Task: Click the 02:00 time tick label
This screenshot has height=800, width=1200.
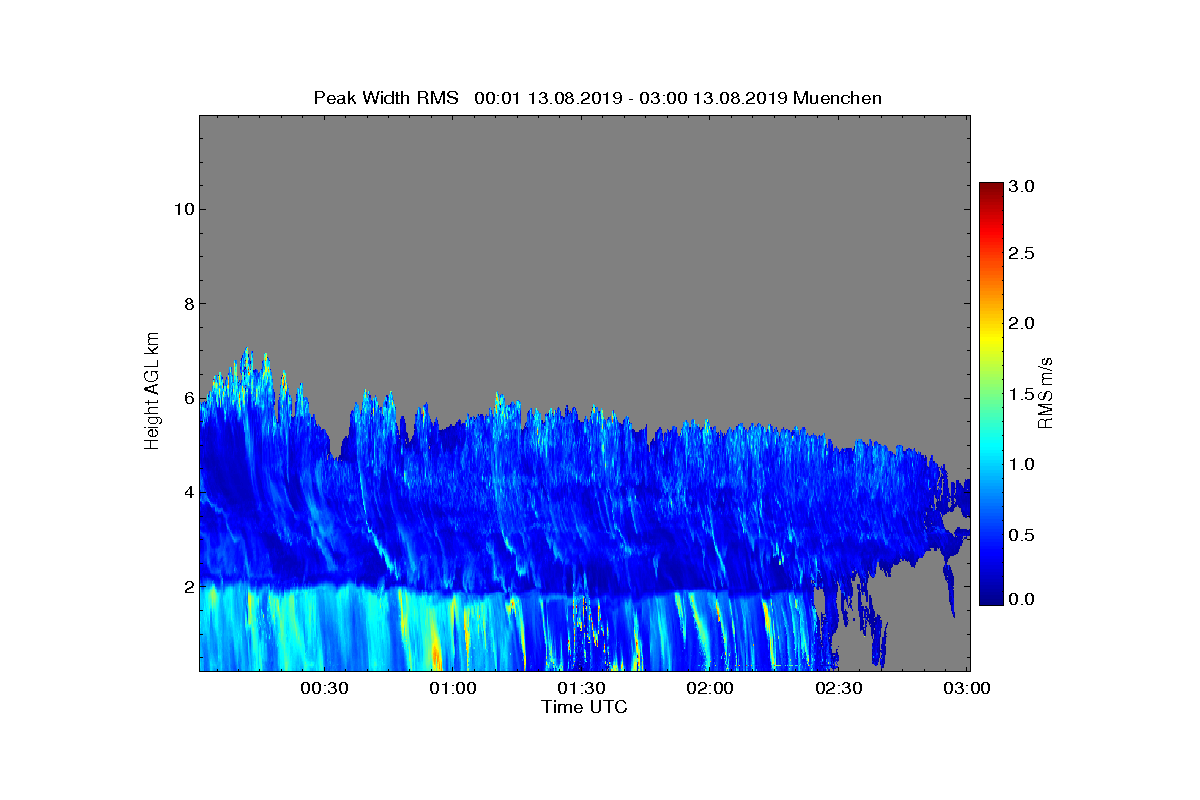Action: coord(710,689)
